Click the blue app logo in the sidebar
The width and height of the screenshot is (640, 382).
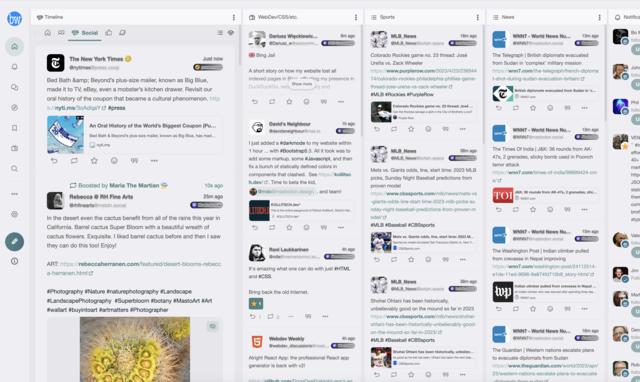[15, 19]
